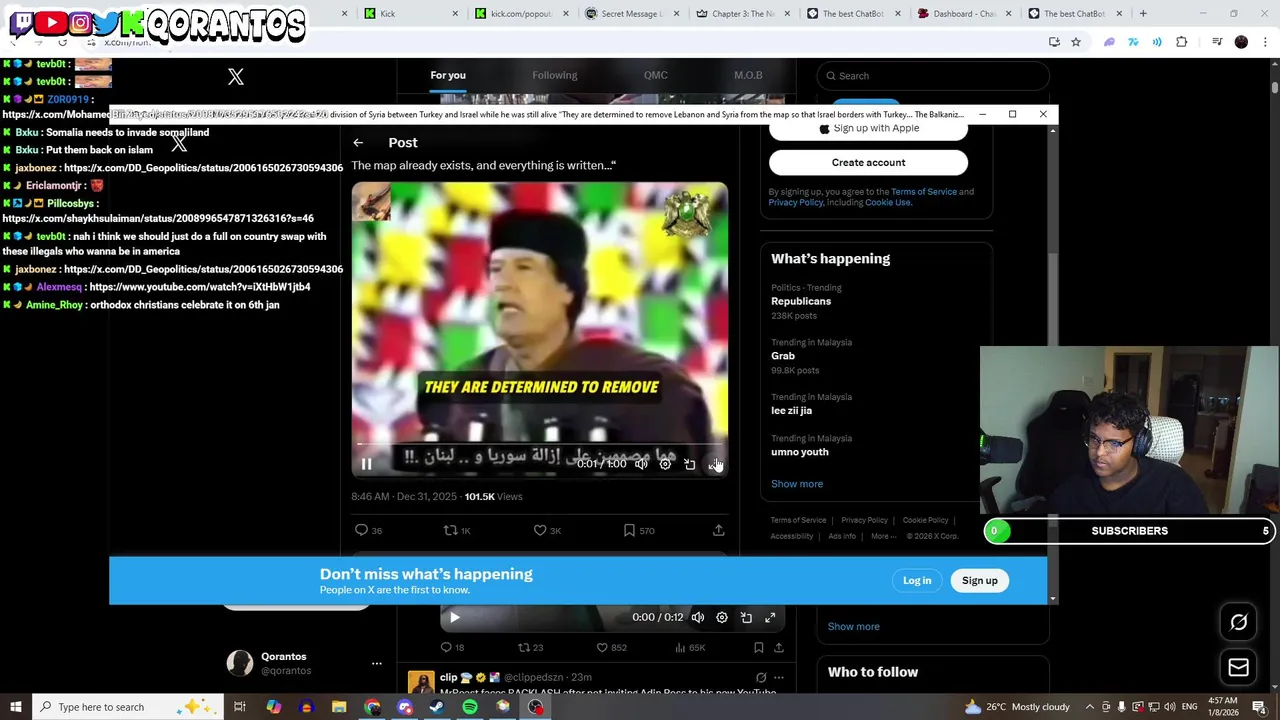Bookmark this page with star icon

(x=1076, y=42)
